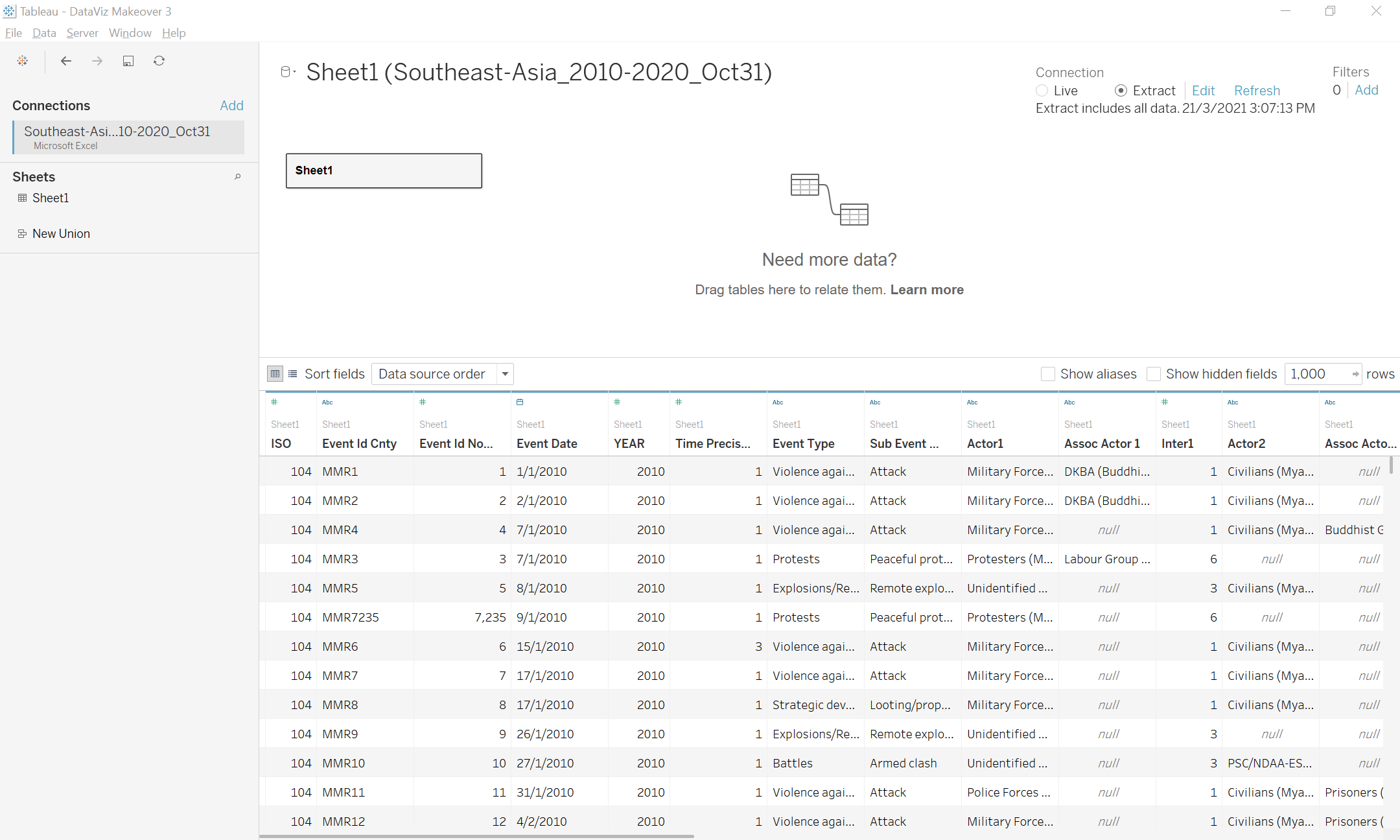The height and width of the screenshot is (840, 1400).
Task: Enable Show aliases checkbox
Action: 1047,374
